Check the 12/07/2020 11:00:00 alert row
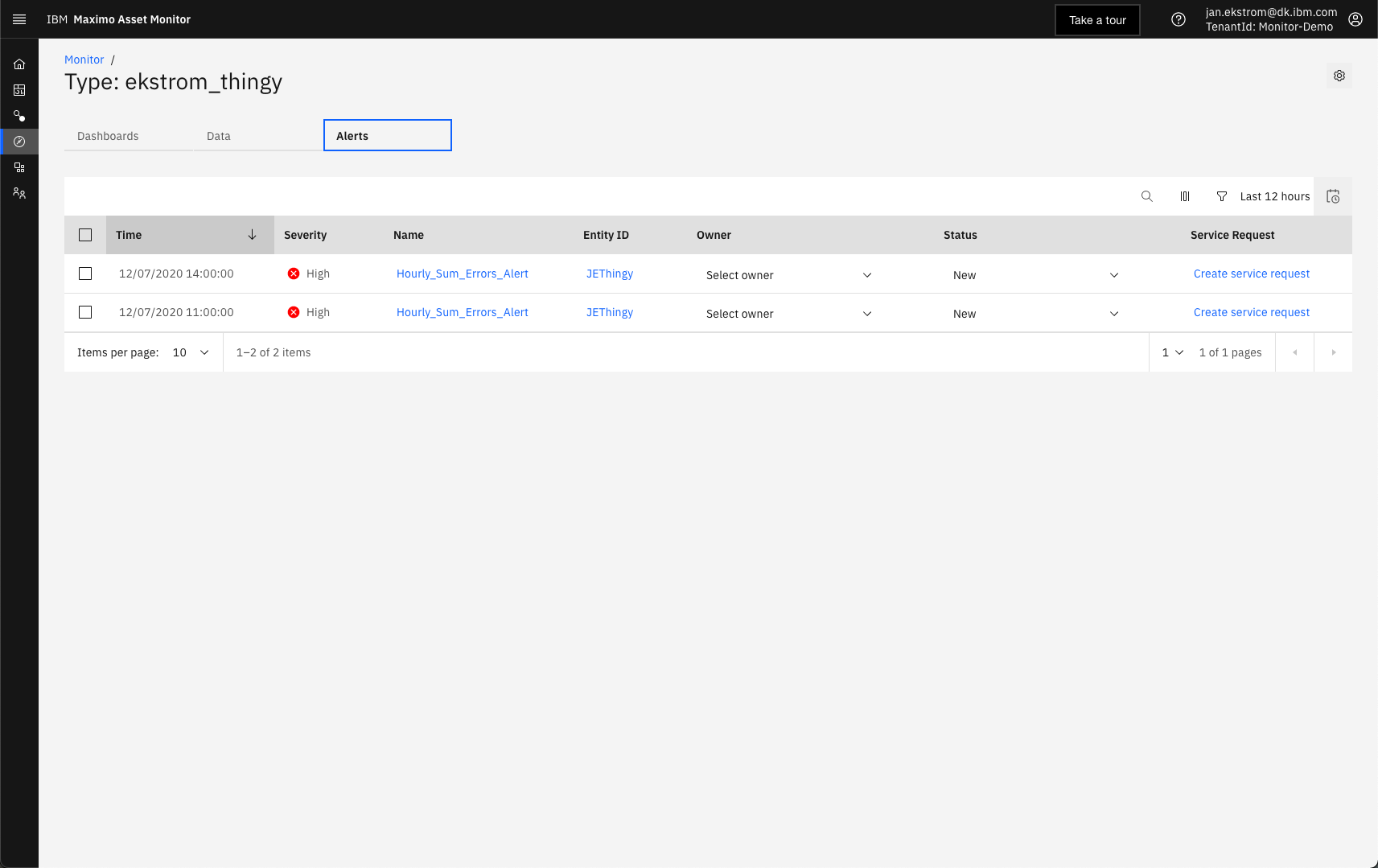Viewport: 1378px width, 868px height. (x=85, y=312)
